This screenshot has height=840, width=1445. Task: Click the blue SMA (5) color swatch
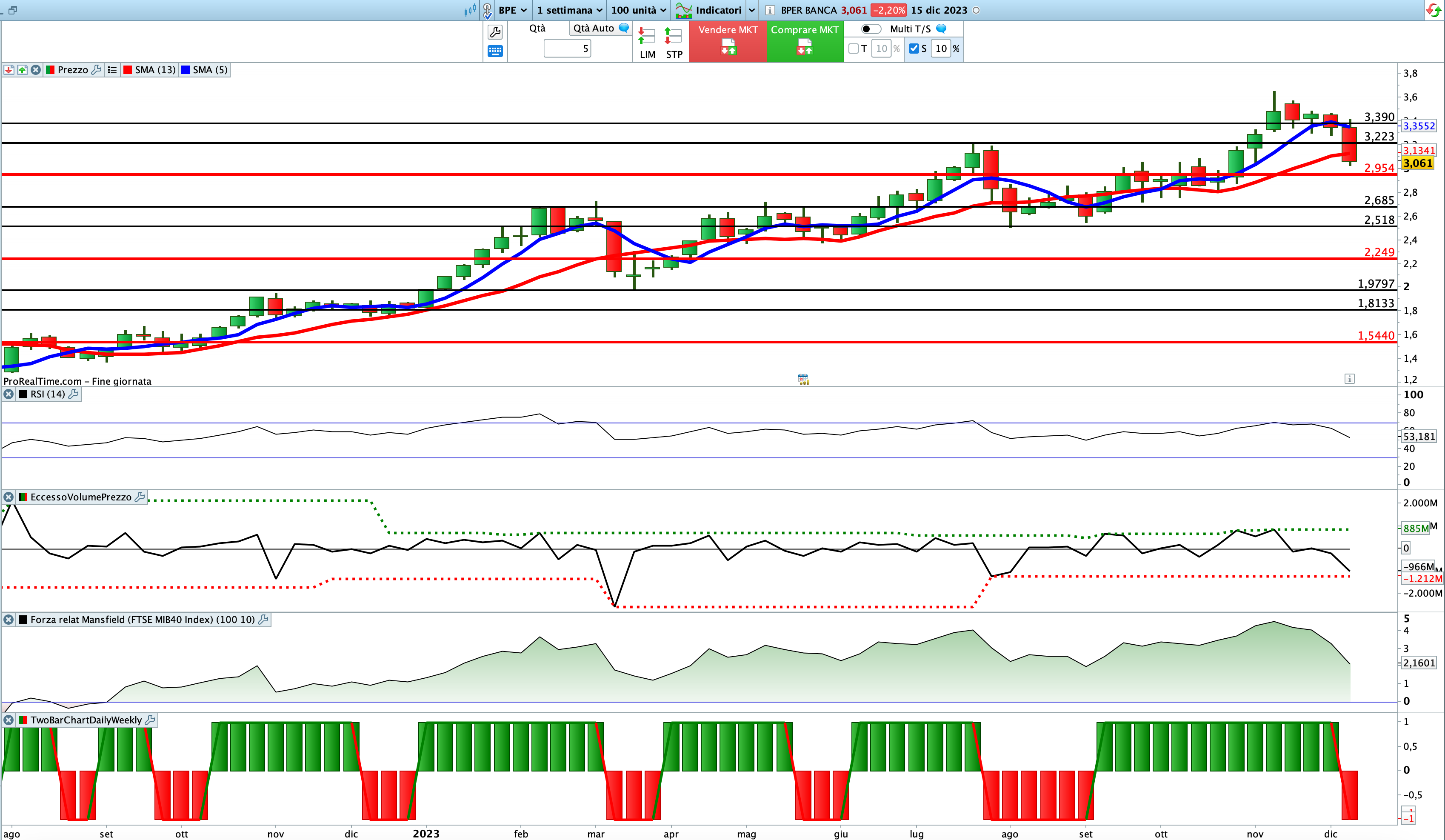tap(185, 70)
